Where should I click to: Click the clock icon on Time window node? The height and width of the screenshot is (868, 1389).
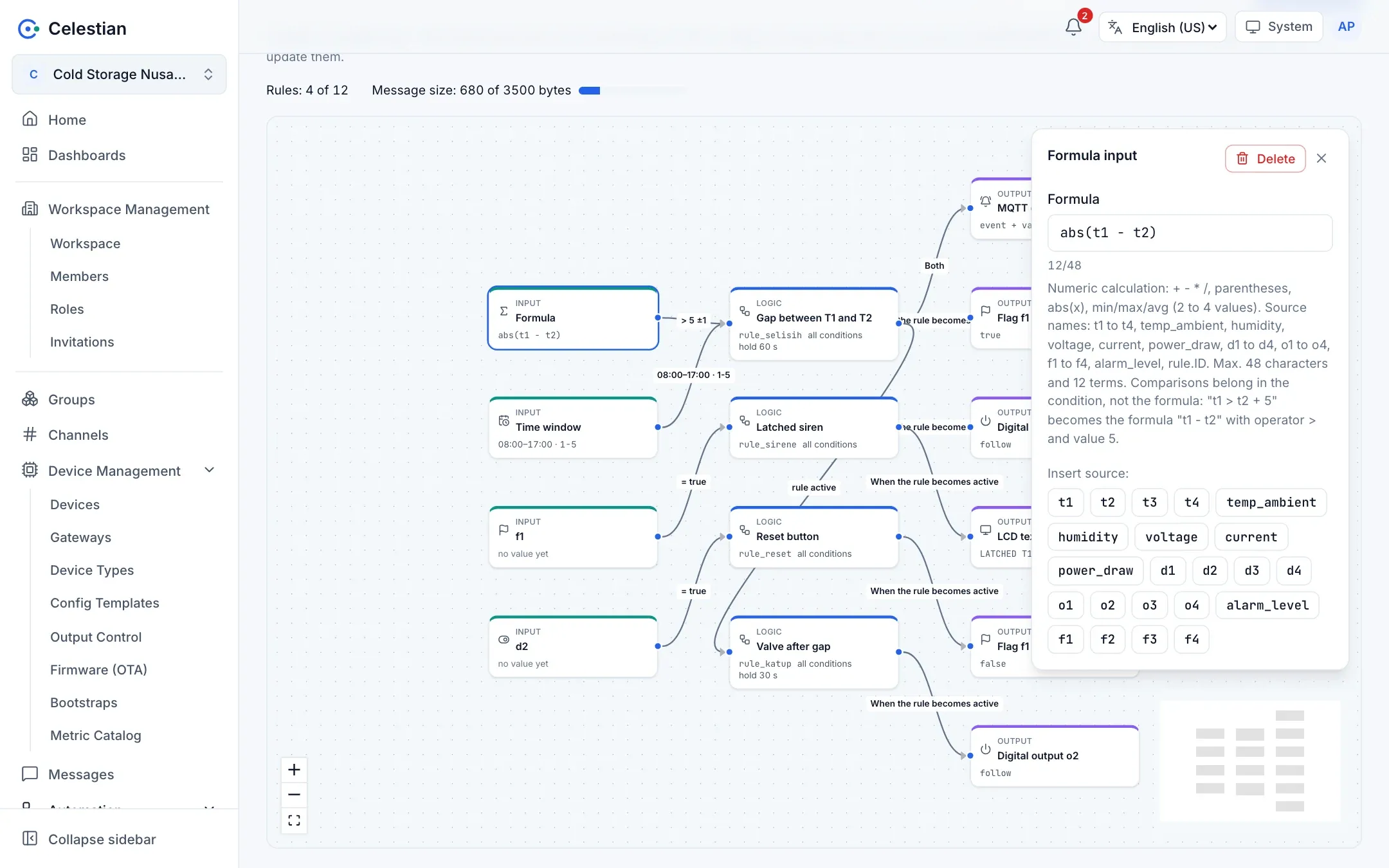coord(504,420)
